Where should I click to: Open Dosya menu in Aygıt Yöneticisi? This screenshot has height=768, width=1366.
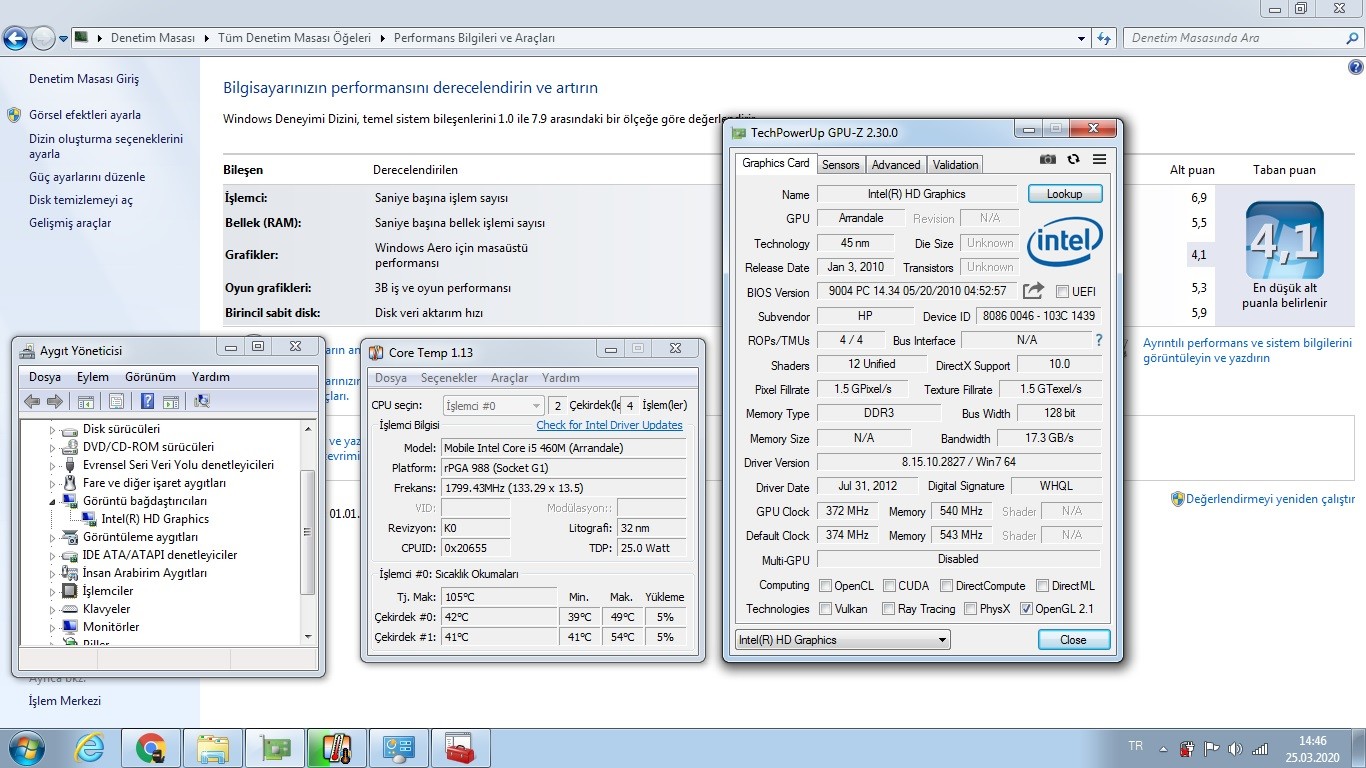pyautogui.click(x=44, y=377)
